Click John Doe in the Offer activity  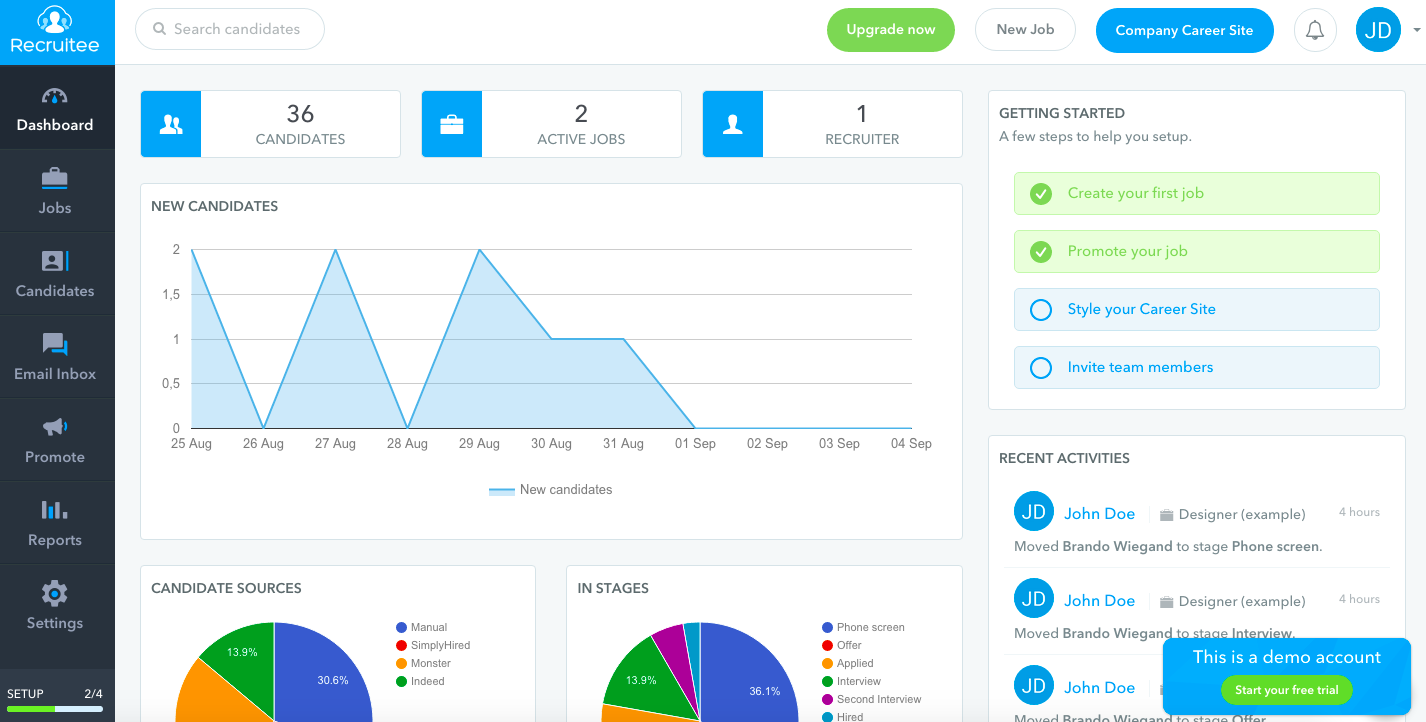coord(1099,688)
